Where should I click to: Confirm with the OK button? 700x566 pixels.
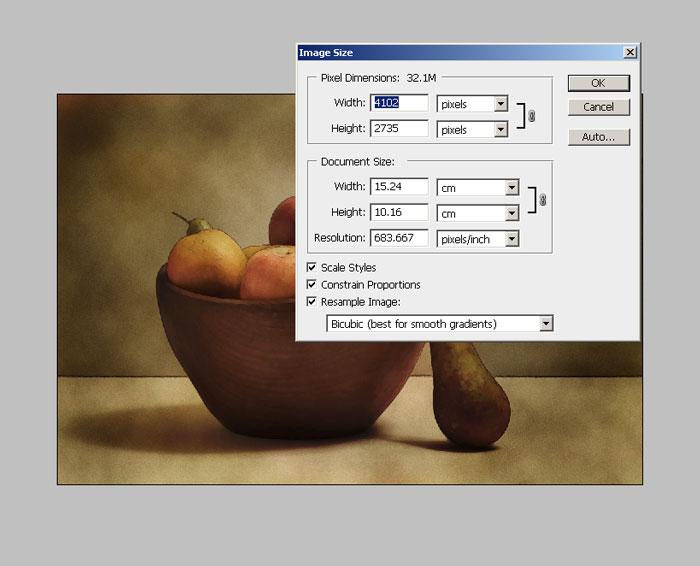pos(599,83)
